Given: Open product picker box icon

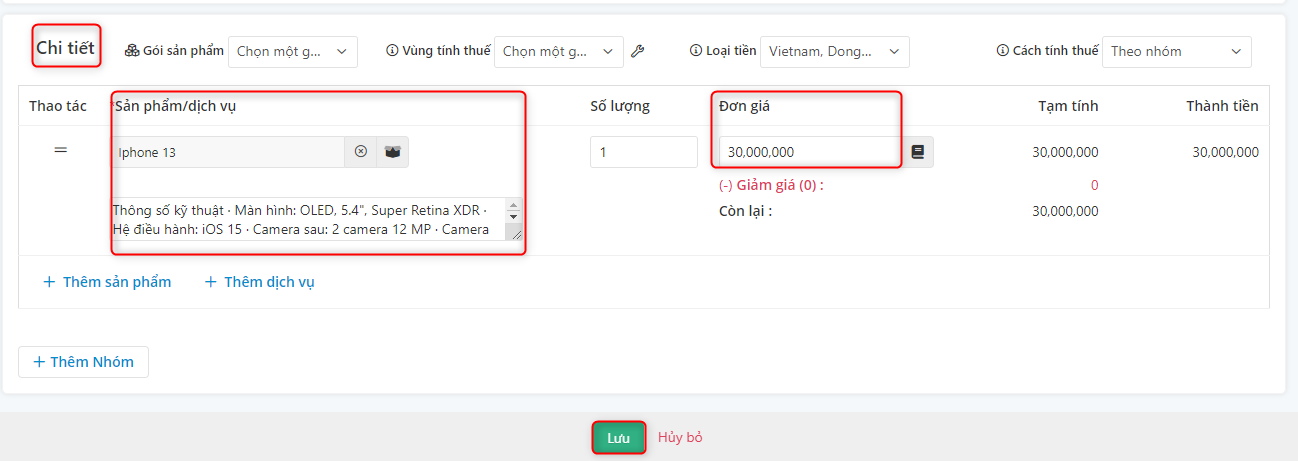Looking at the screenshot, I should pos(393,152).
